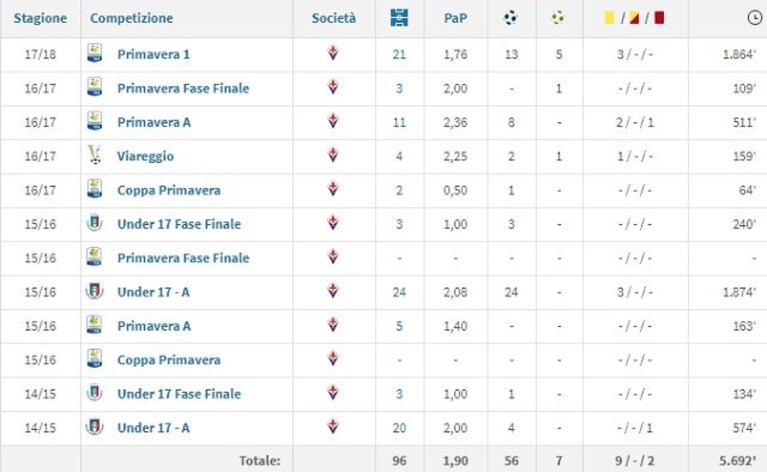This screenshot has height=472, width=767.
Task: Click the assists green ball header icon
Action: [558, 18]
